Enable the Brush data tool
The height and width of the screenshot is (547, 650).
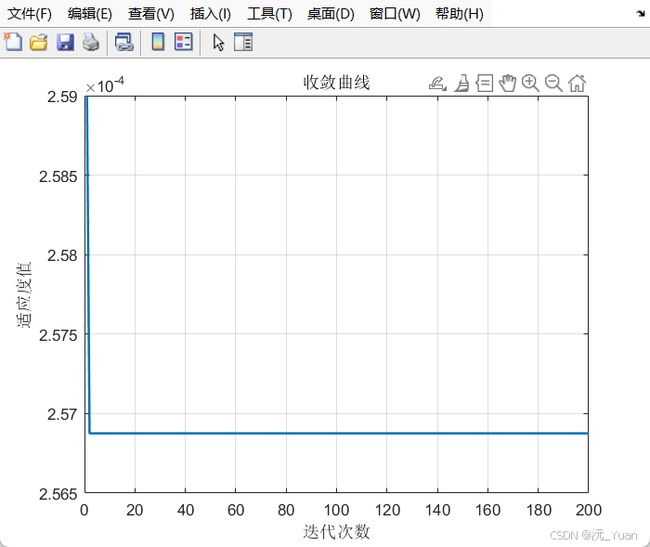(462, 83)
